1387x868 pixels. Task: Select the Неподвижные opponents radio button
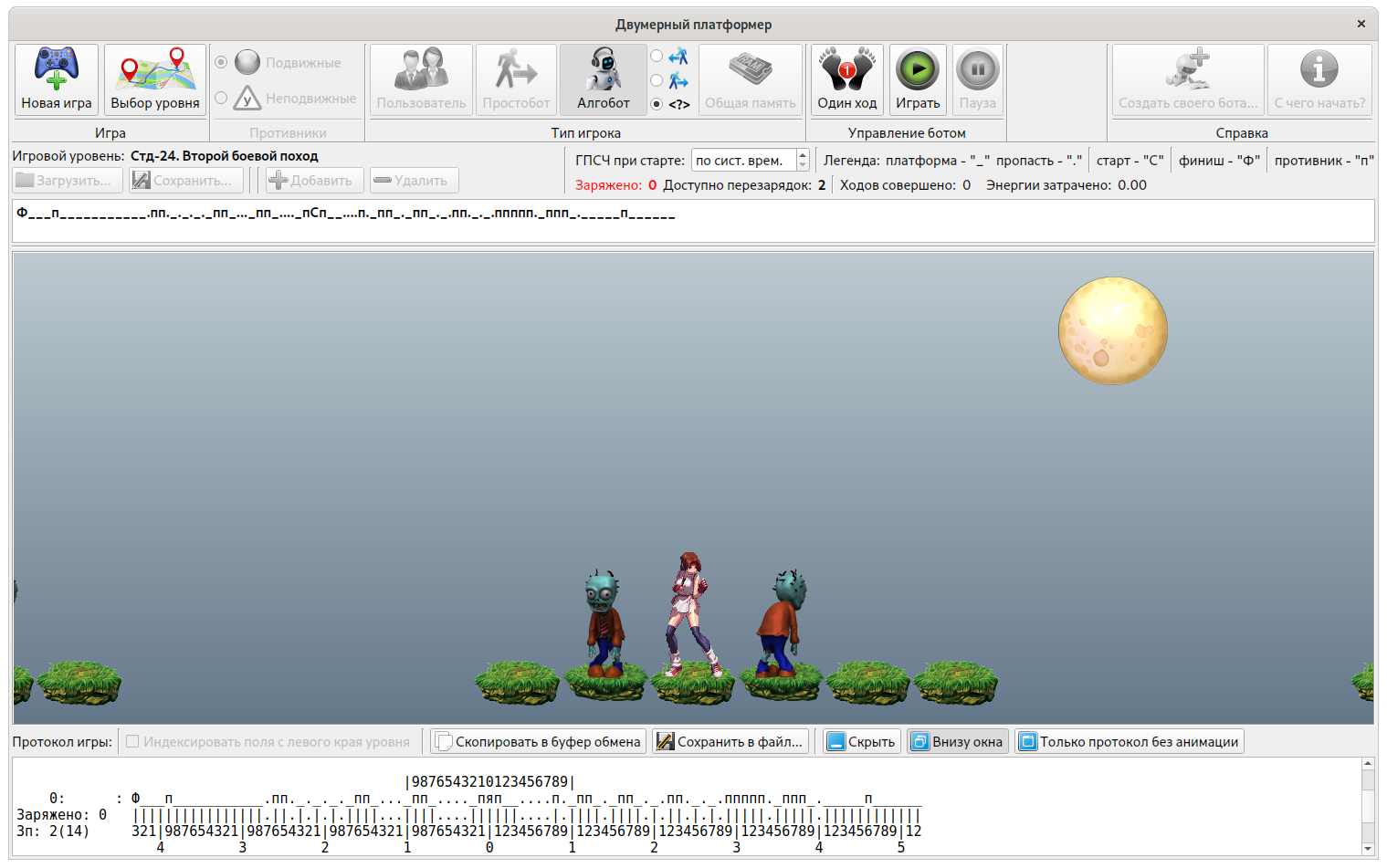221,98
